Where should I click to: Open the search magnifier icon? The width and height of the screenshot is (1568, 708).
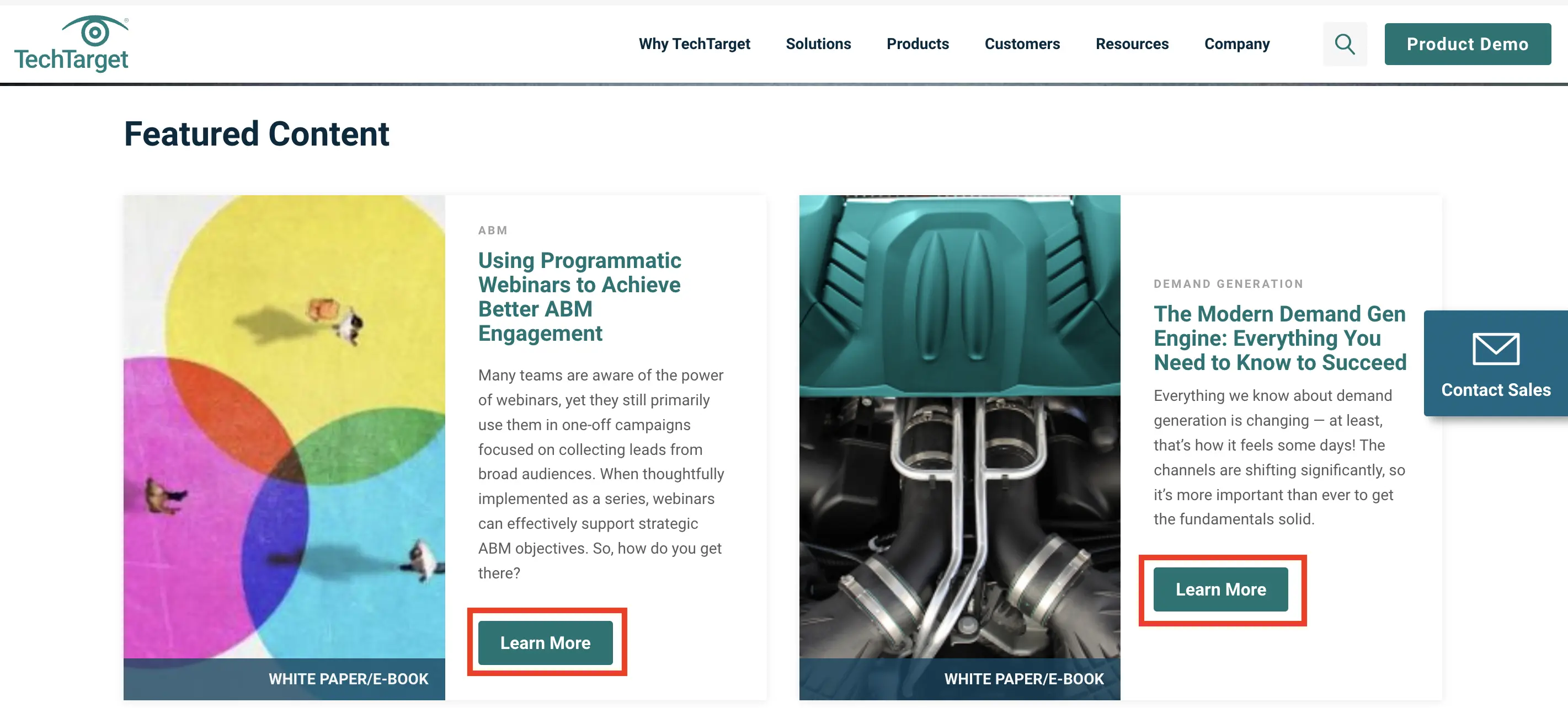click(1344, 44)
